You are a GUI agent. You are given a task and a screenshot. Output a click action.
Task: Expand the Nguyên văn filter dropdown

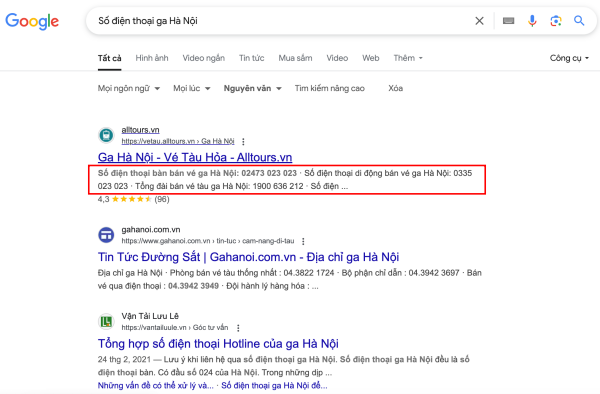[253, 88]
